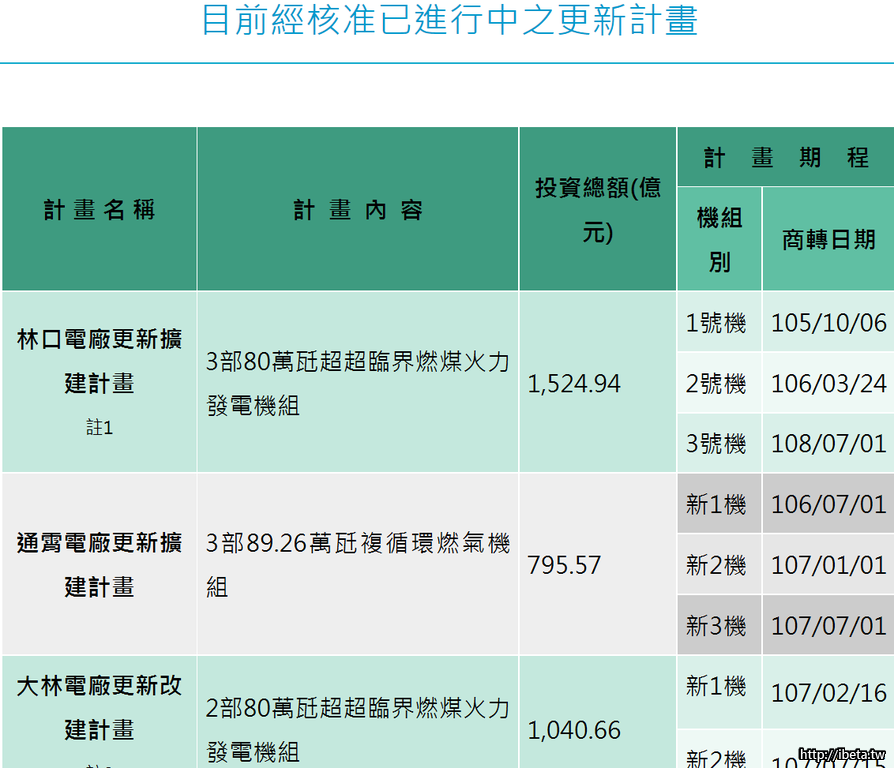This screenshot has height=768, width=894.
Task: Select the investment amount 795.57
Action: 565,565
